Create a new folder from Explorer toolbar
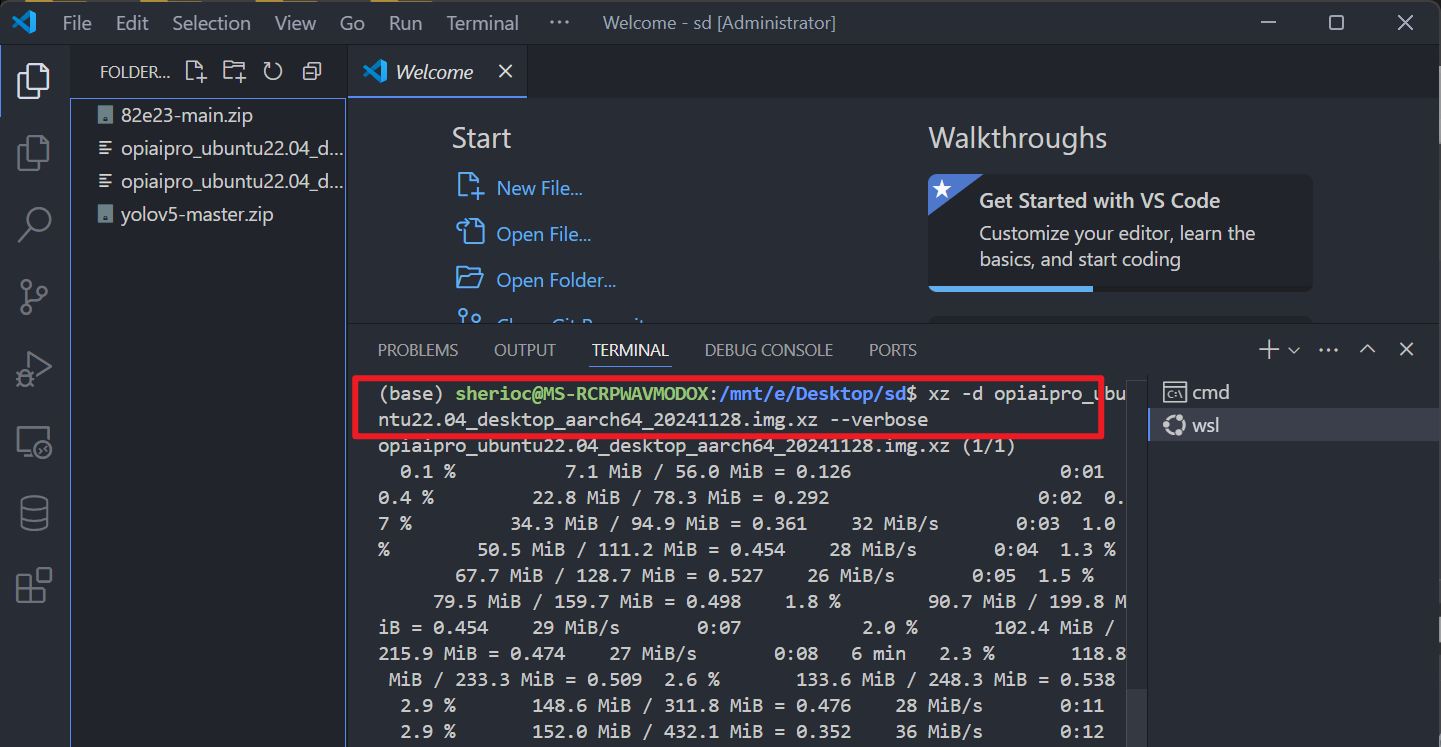The image size is (1441, 747). tap(234, 71)
